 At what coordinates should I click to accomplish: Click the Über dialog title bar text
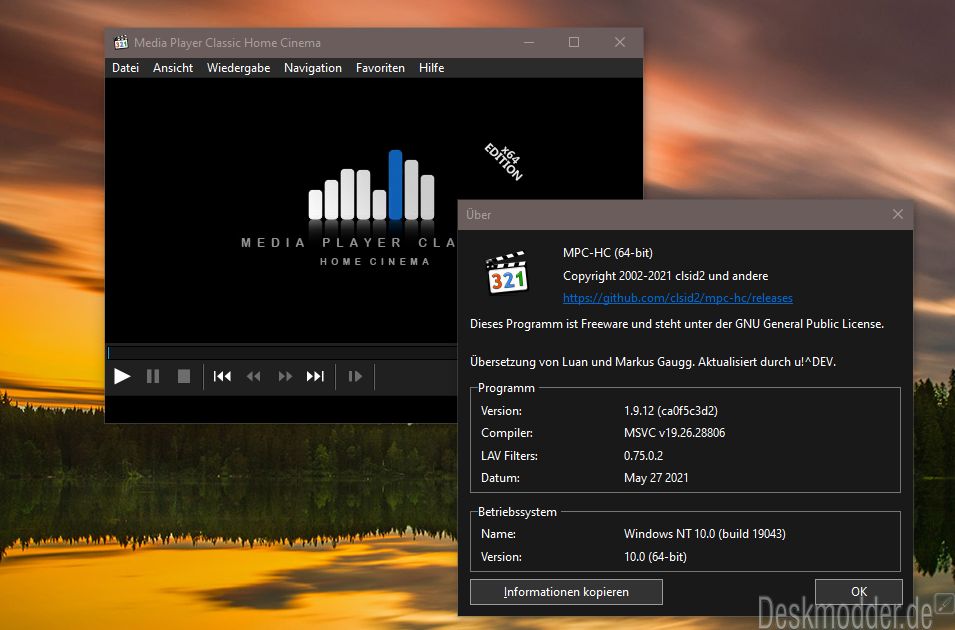tap(479, 214)
